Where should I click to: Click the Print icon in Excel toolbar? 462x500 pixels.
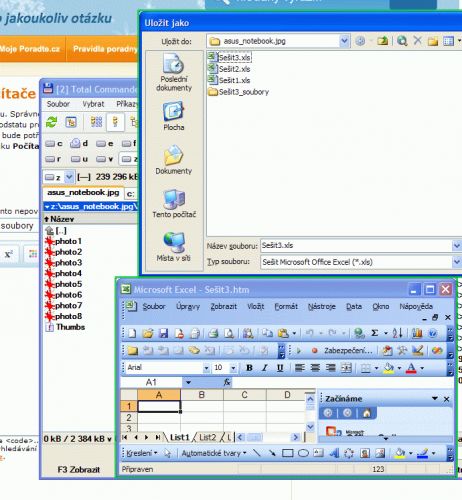point(213,333)
